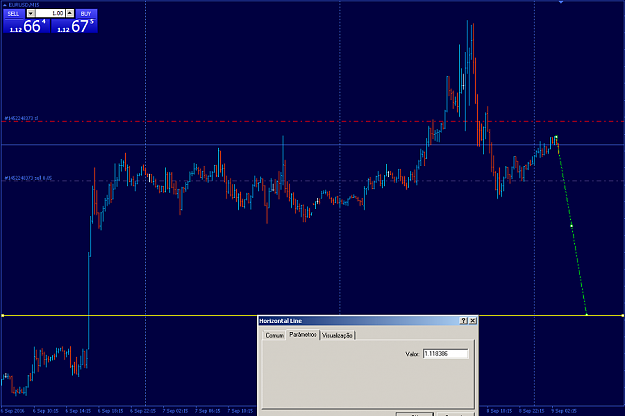This screenshot has width=625, height=416.
Task: Switch to the Comum tab
Action: [x=275, y=336]
